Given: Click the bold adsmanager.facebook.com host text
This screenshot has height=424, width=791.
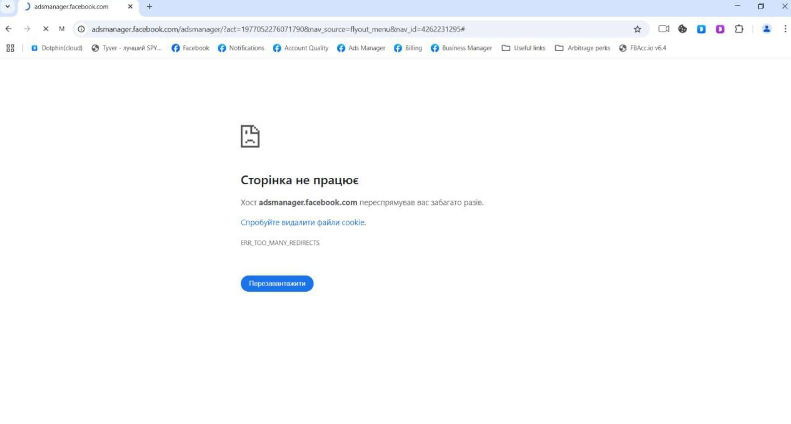Looking at the screenshot, I should click(x=308, y=202).
